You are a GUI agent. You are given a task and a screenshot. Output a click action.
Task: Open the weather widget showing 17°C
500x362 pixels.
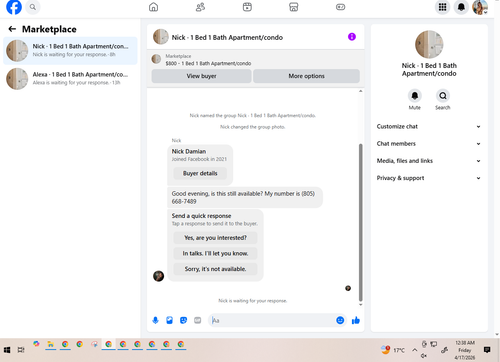click(x=393, y=350)
